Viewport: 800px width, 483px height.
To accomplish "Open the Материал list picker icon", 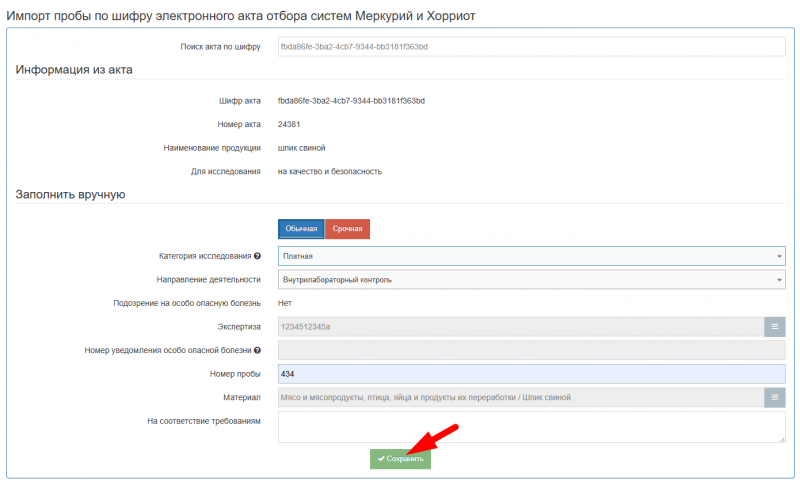I will pyautogui.click(x=775, y=397).
